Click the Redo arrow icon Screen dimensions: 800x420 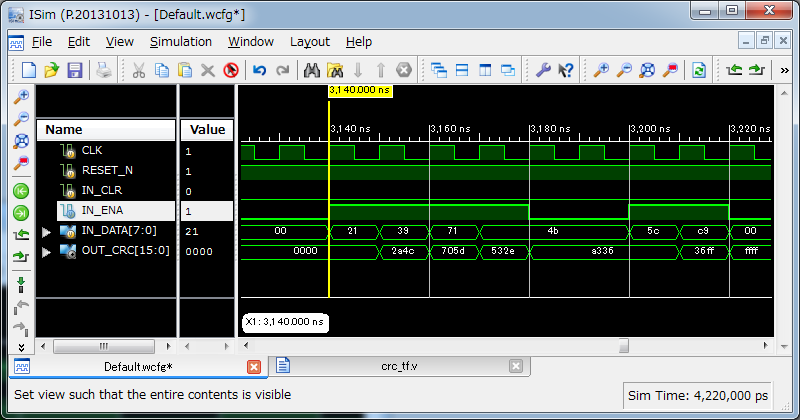(x=283, y=70)
